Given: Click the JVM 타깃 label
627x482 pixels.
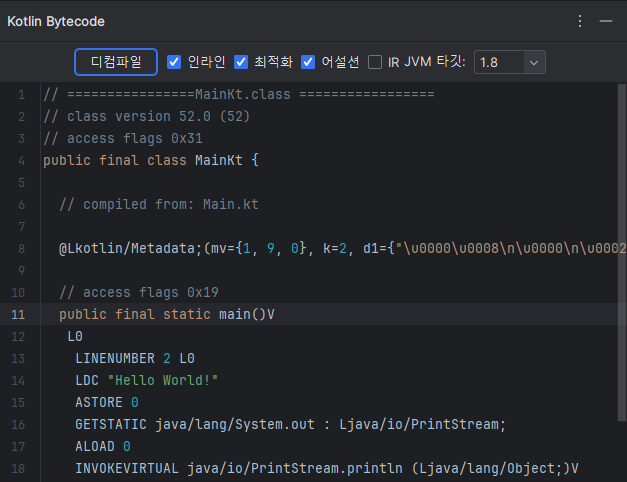Looking at the screenshot, I should (x=435, y=62).
